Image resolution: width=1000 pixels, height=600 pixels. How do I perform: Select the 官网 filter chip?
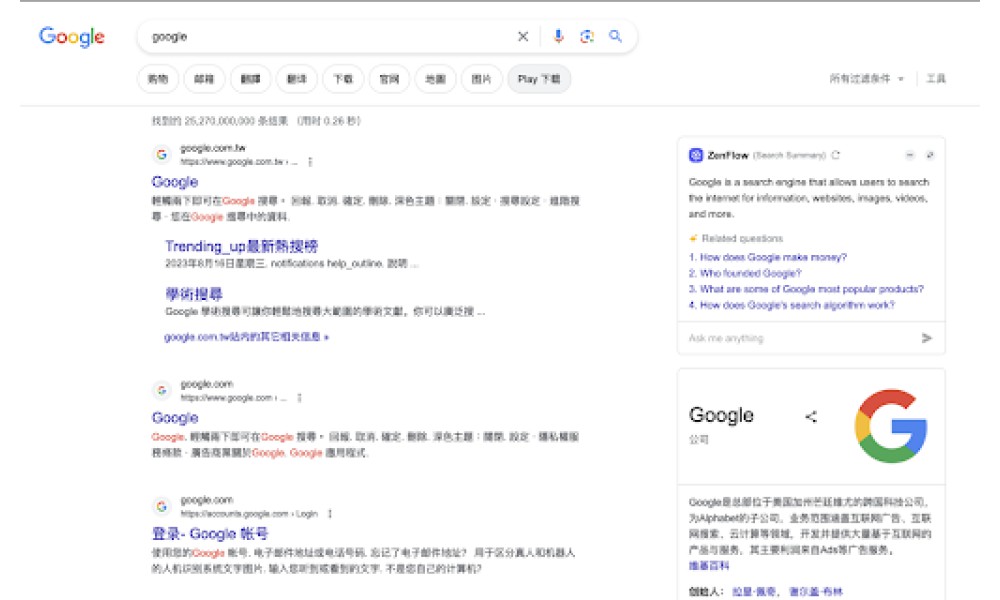389,79
